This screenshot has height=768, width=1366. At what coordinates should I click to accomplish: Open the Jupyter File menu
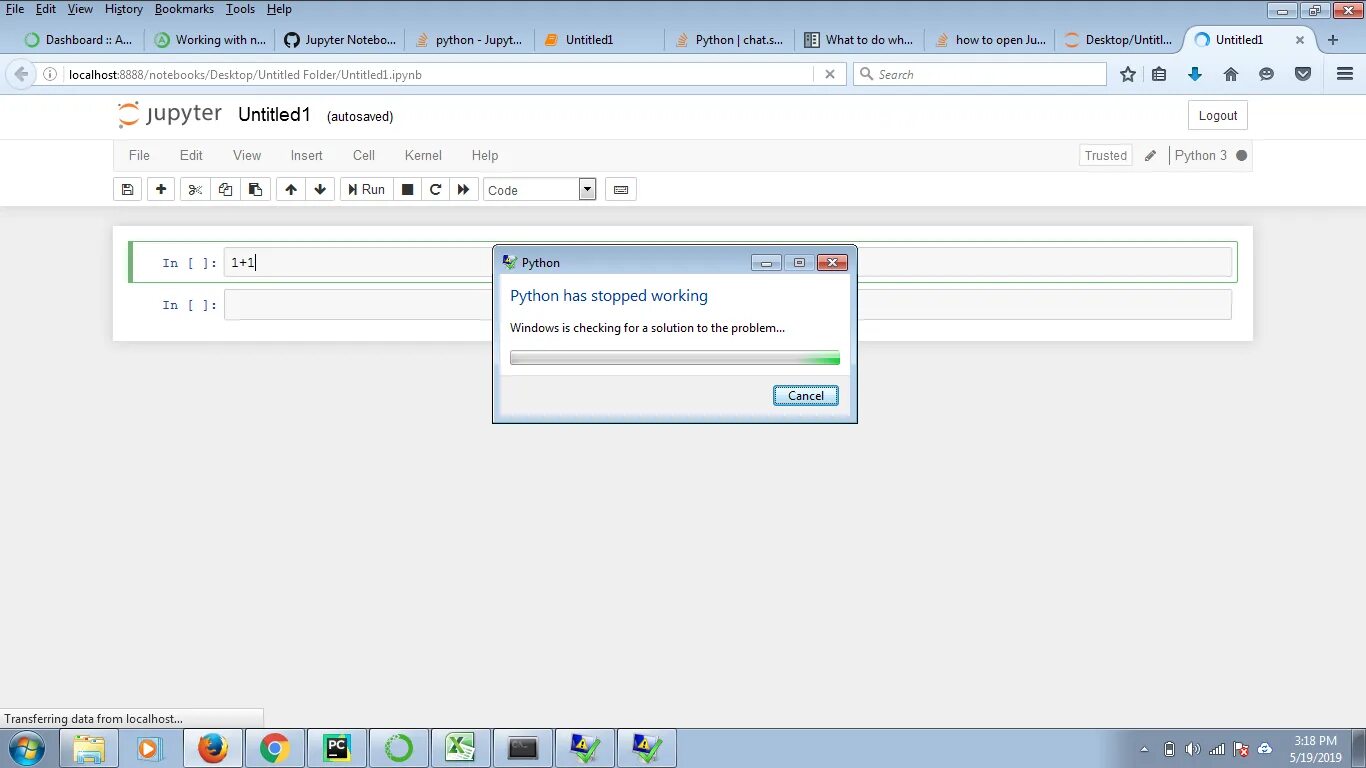coord(139,155)
